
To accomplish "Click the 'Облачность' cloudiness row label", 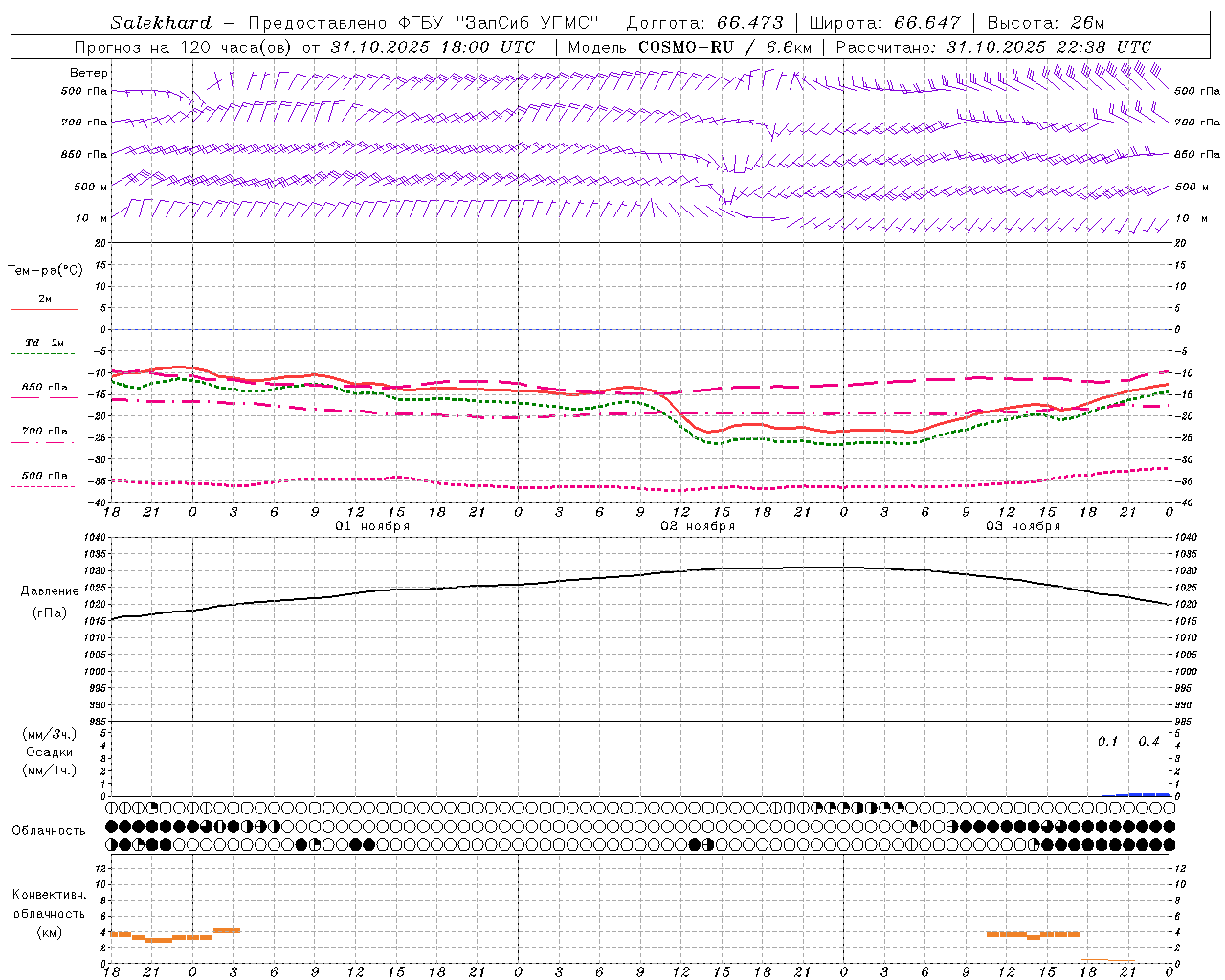I will tap(49, 830).
